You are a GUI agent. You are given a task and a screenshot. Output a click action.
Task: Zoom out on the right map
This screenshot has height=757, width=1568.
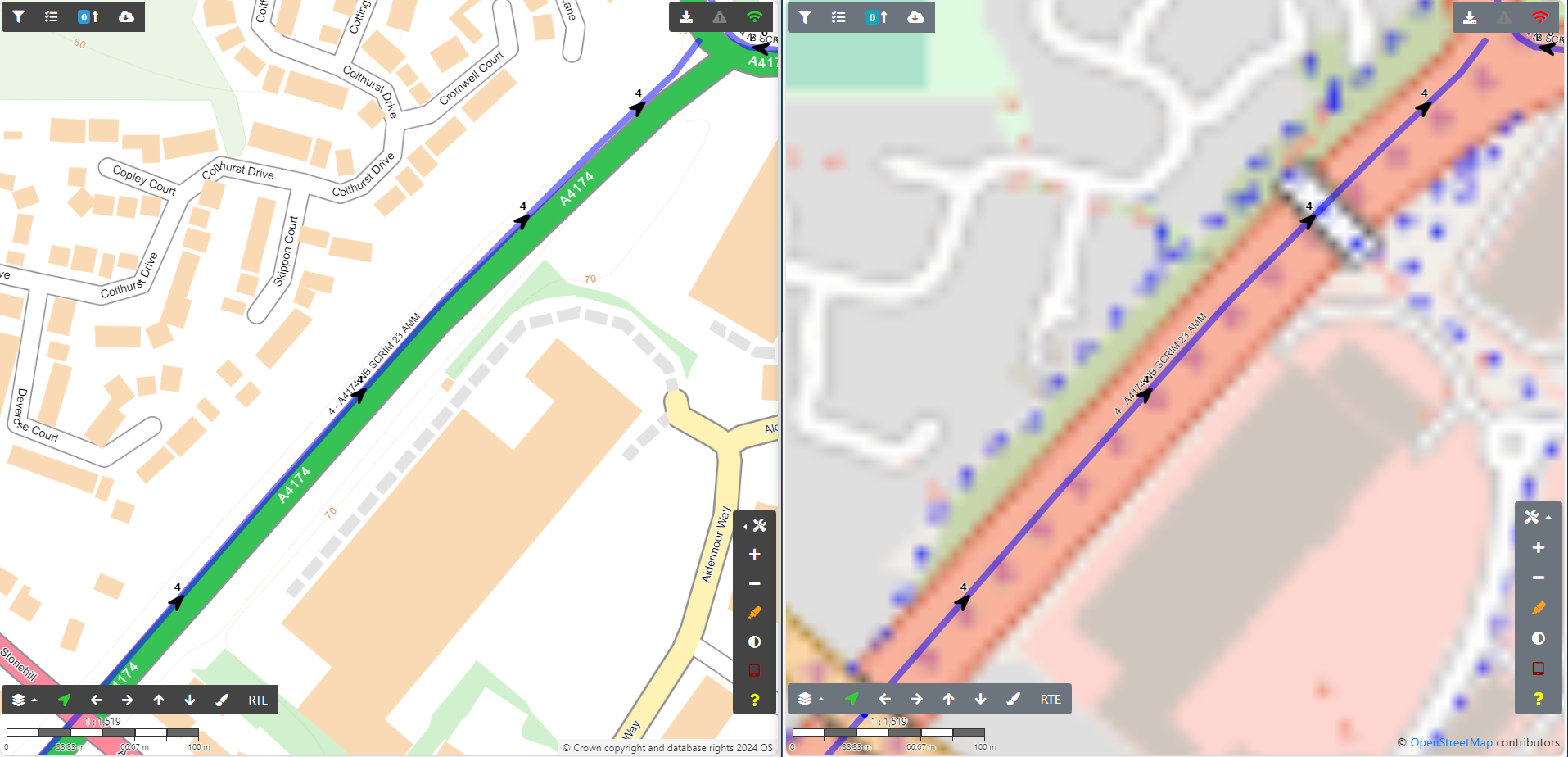pyautogui.click(x=1539, y=578)
